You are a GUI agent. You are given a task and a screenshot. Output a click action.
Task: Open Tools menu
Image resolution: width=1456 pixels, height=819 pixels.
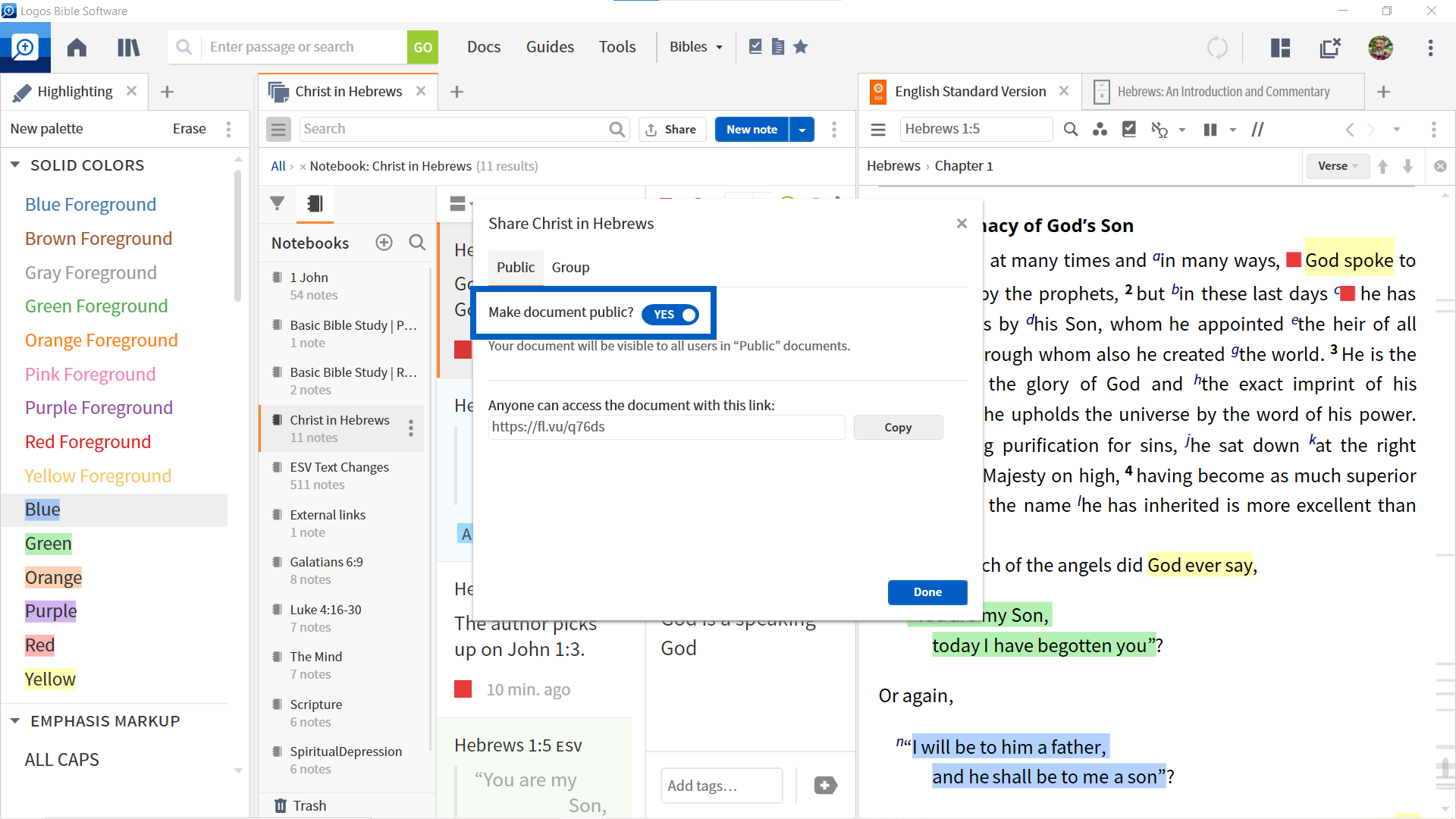[x=617, y=47]
